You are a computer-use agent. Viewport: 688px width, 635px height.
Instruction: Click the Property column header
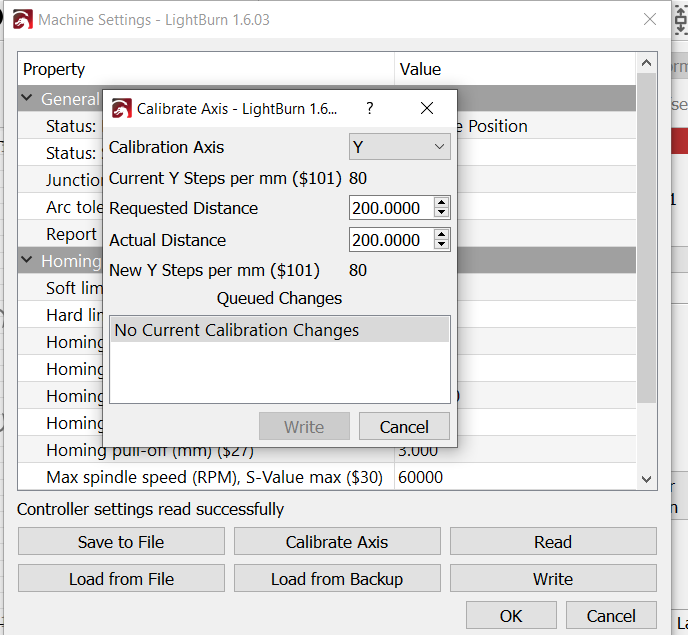(x=206, y=69)
